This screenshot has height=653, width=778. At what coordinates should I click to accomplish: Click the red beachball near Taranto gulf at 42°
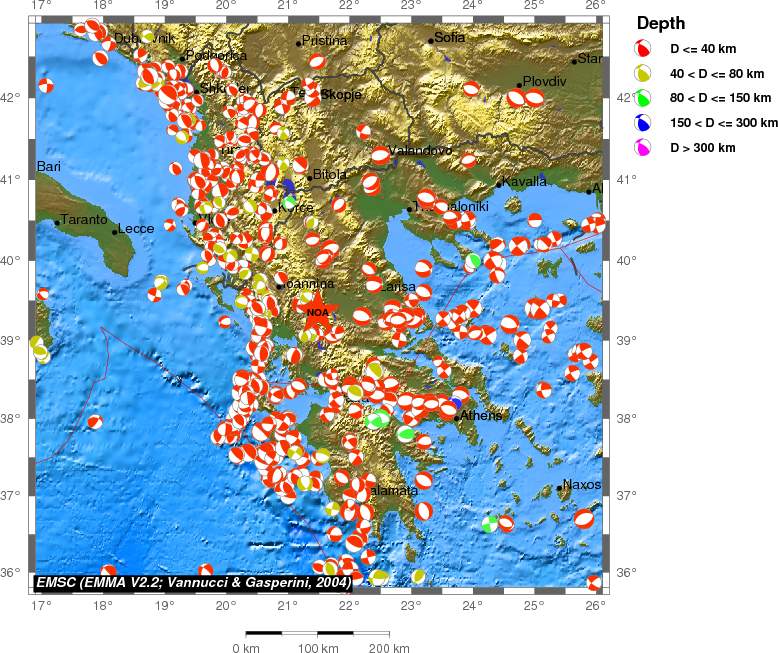pyautogui.click(x=46, y=85)
